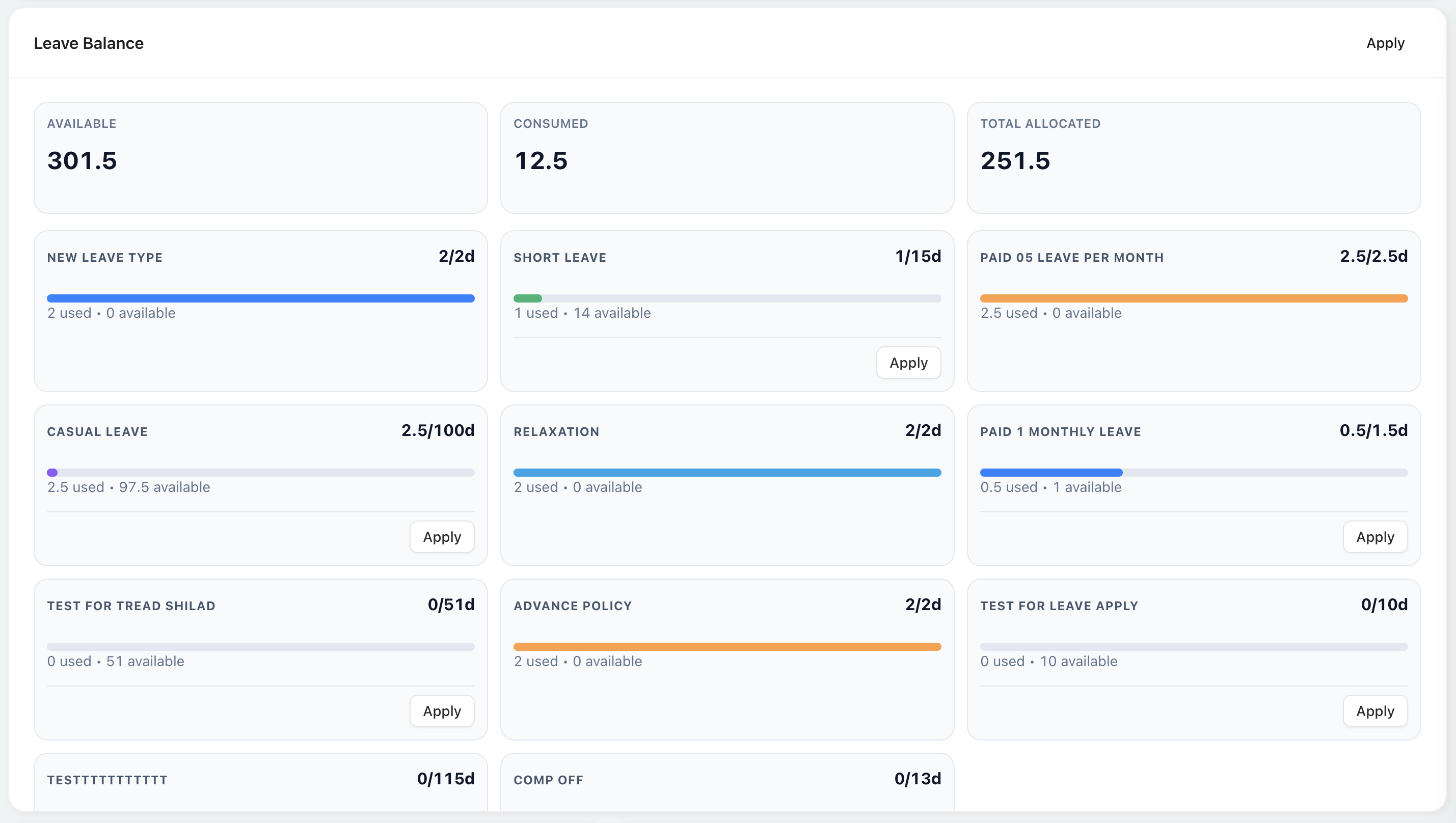Apply for Test For Tread Shilad leave
This screenshot has height=823, width=1456.
tap(442, 710)
